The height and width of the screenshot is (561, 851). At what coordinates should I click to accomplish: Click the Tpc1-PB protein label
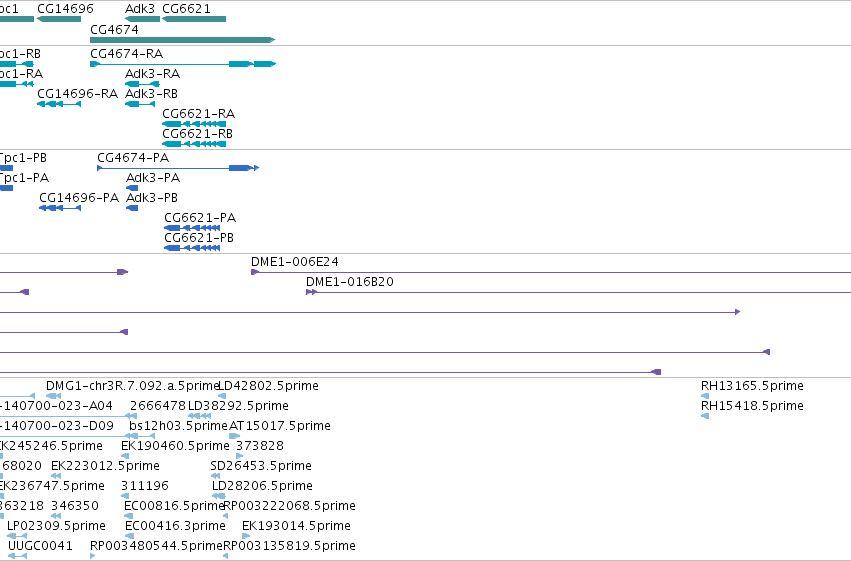tap(23, 158)
